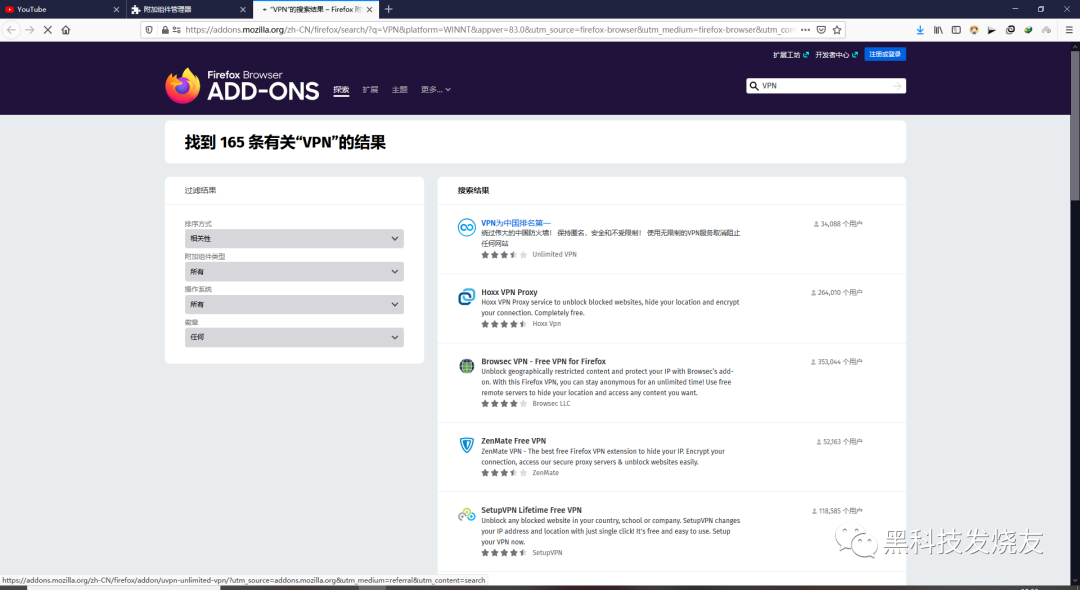
Task: Open Browsec VPN - Free VPN for Firefox
Action: tap(543, 361)
